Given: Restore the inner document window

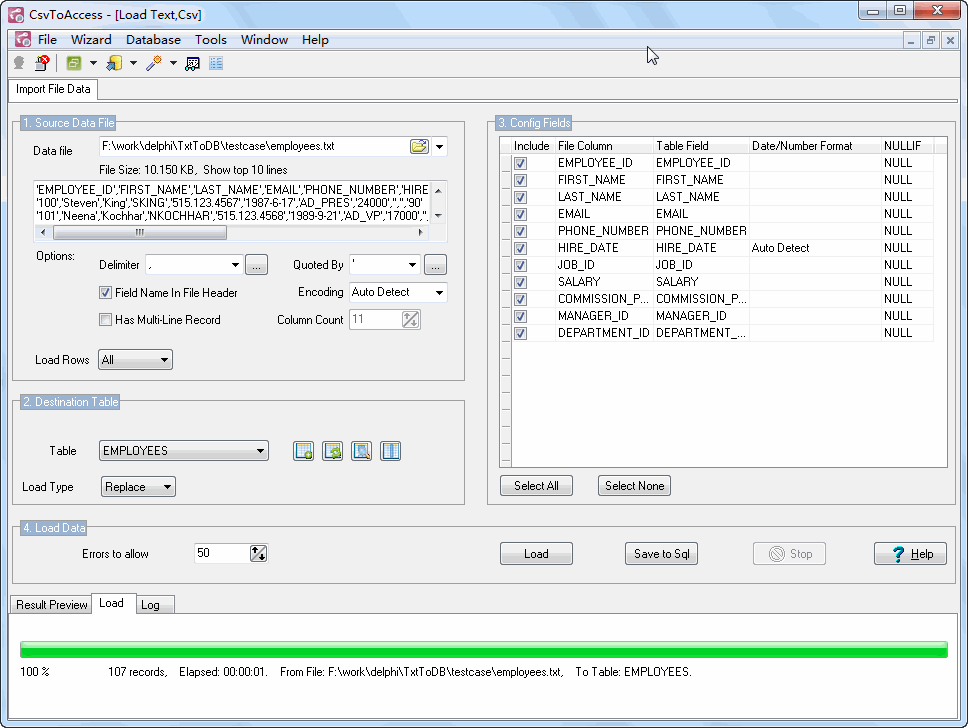Looking at the screenshot, I should [x=930, y=41].
